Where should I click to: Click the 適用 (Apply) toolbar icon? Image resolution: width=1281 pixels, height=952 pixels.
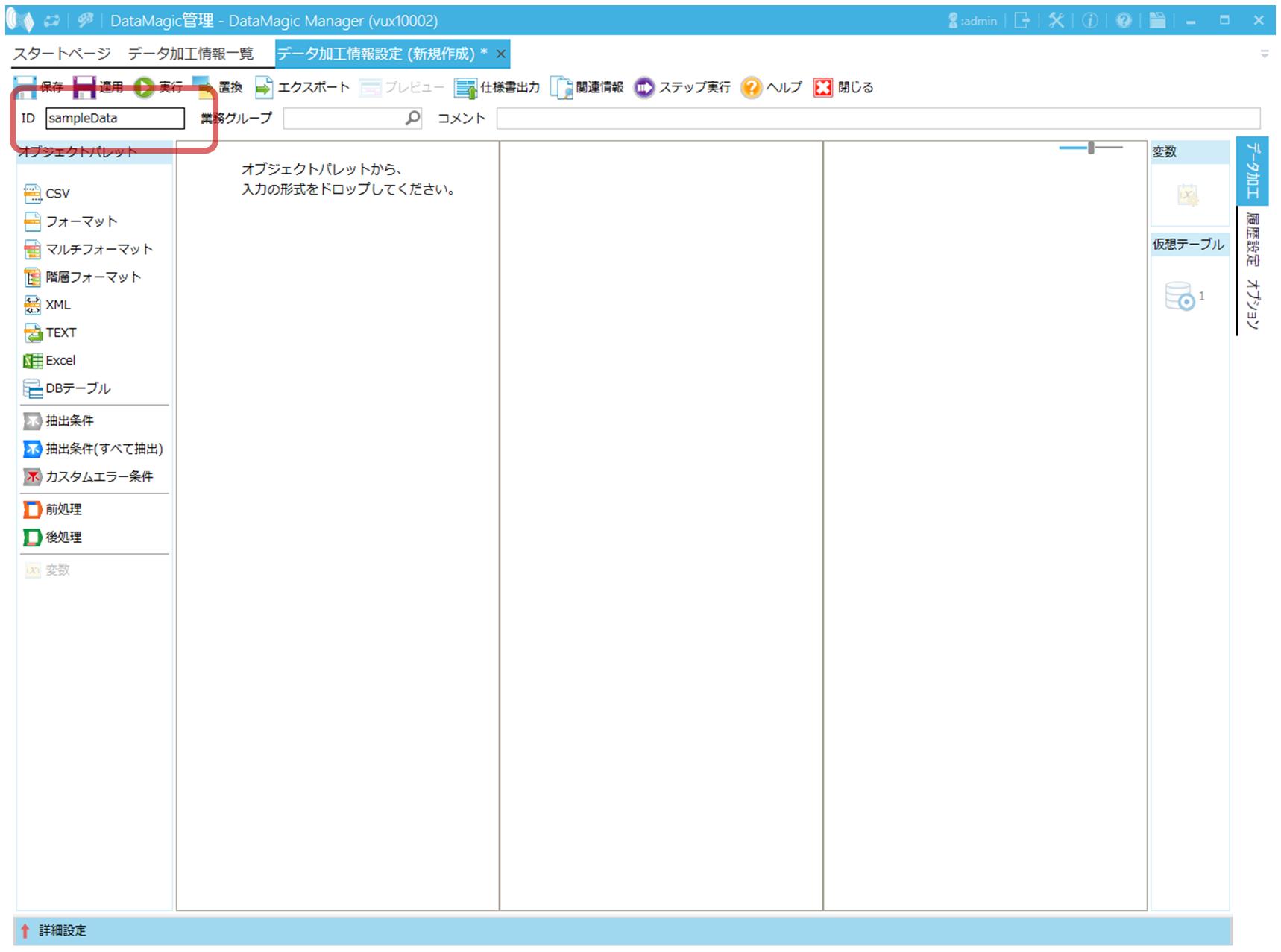[x=84, y=87]
